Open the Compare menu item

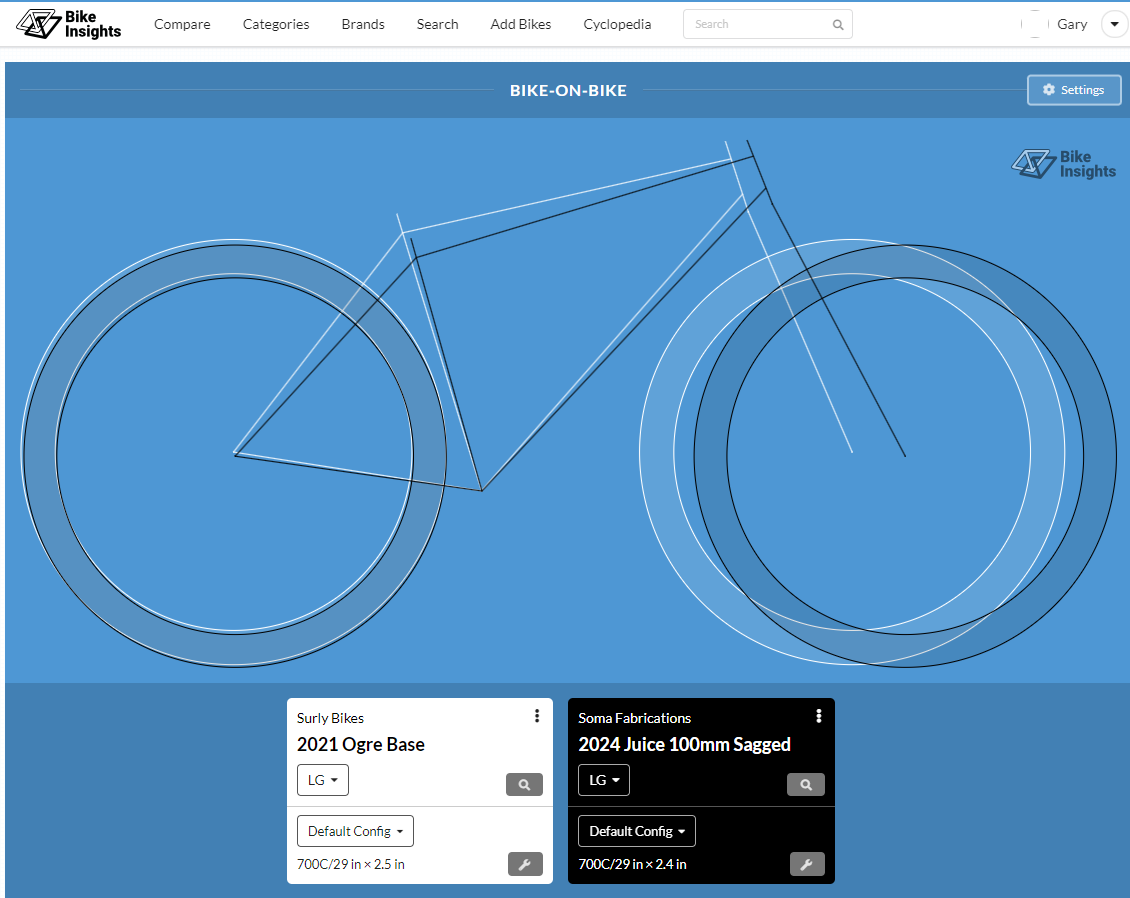182,24
